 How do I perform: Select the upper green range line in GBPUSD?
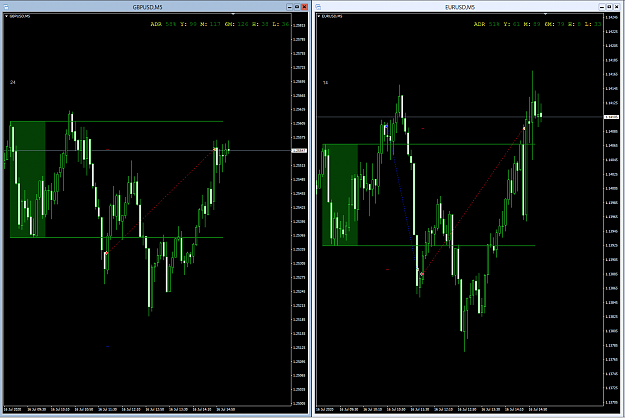[116, 121]
